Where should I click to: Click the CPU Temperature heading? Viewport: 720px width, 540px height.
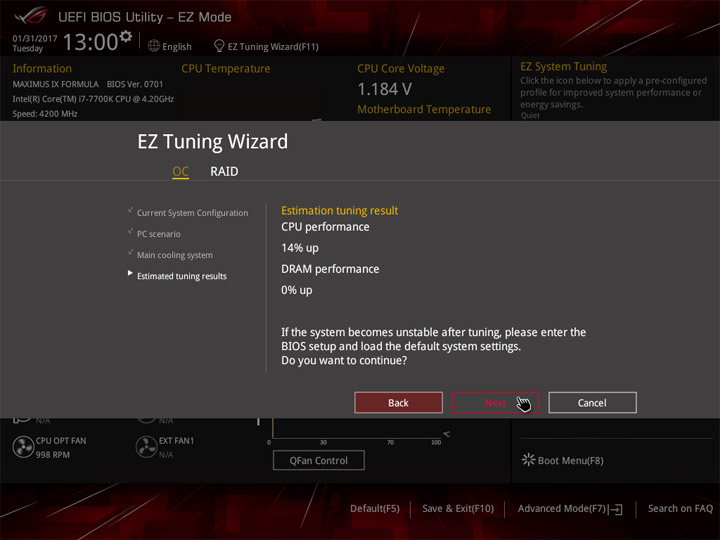[225, 68]
